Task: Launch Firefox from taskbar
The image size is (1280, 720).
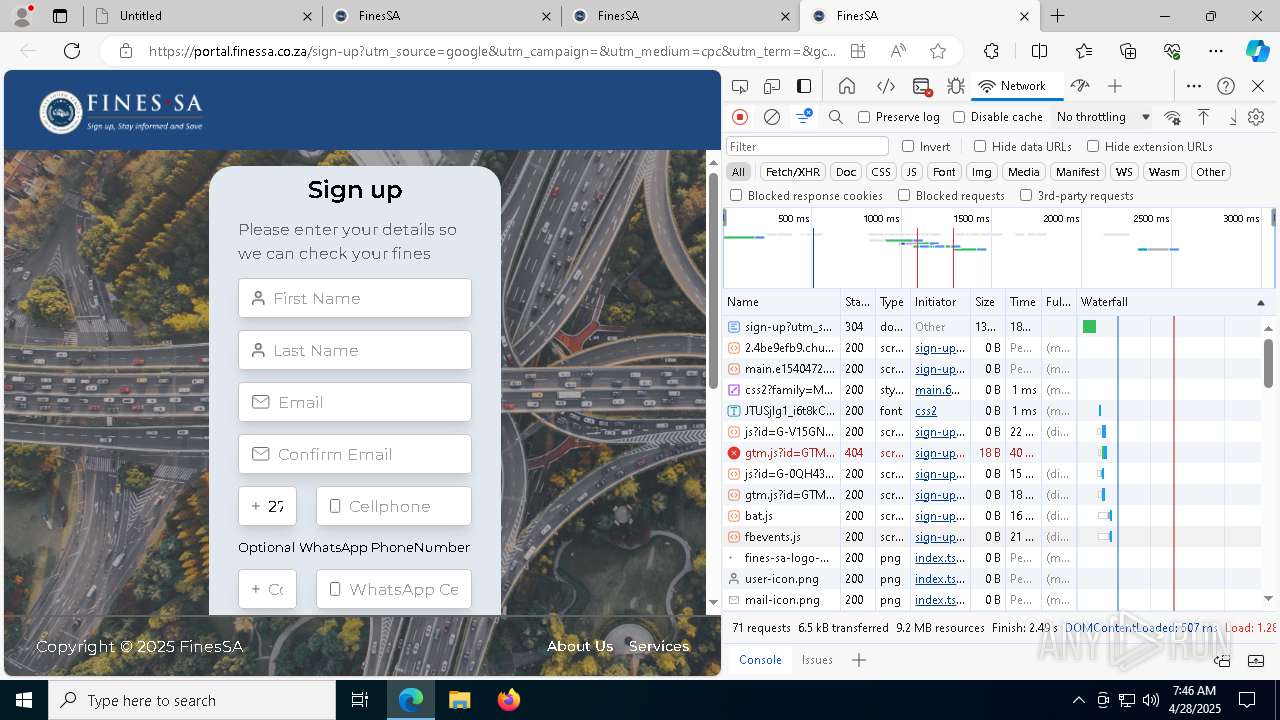Action: pyautogui.click(x=509, y=700)
